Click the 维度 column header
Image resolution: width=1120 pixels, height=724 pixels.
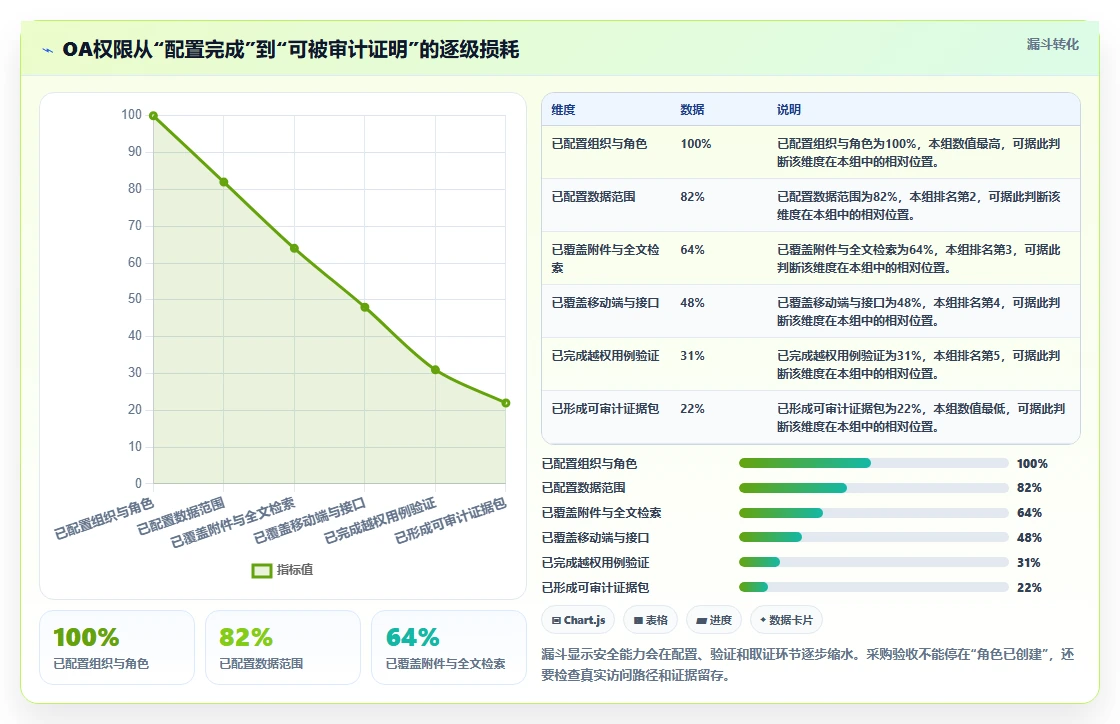click(563, 109)
